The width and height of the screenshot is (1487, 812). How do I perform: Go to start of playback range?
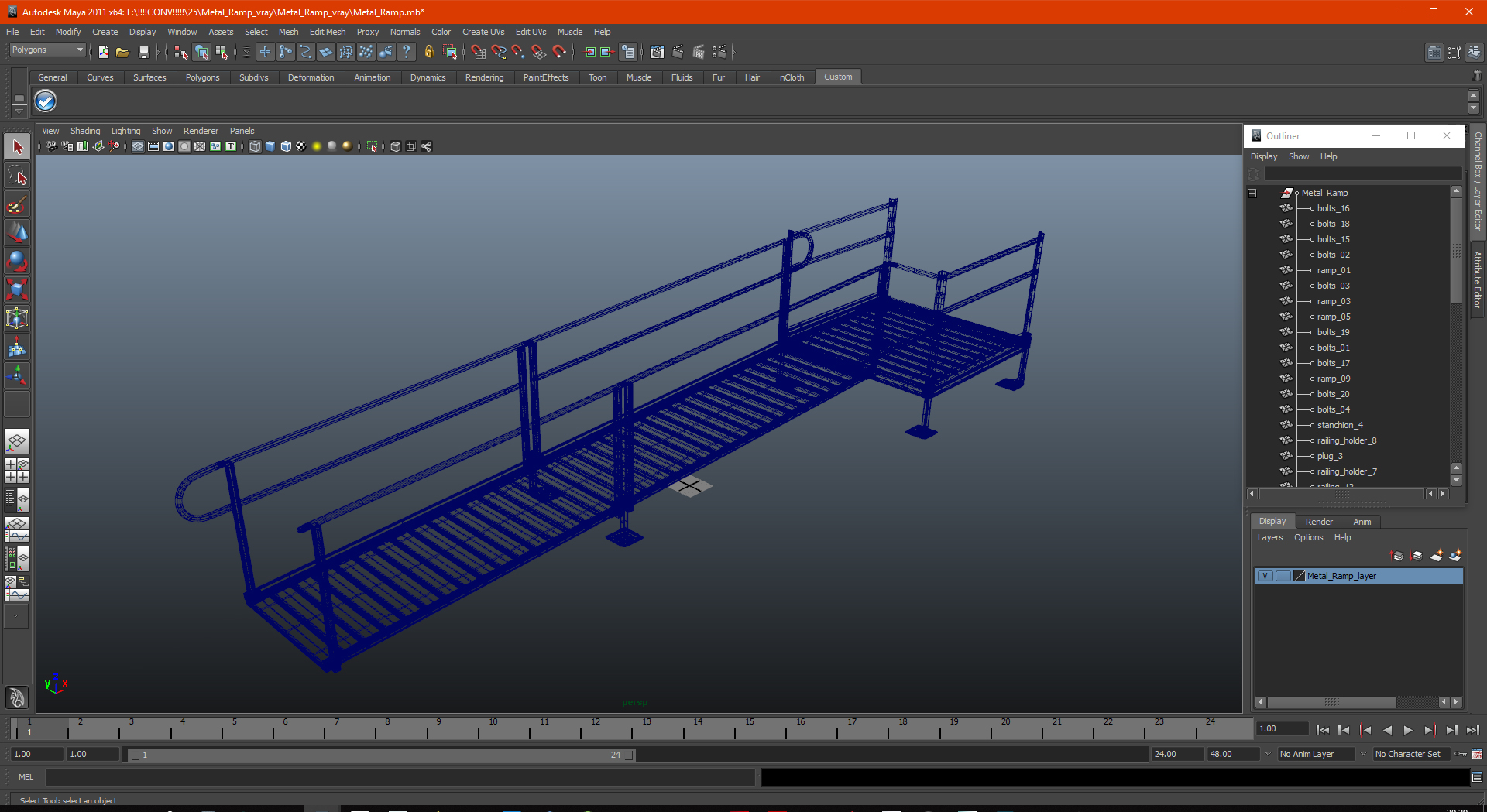click(x=1322, y=730)
